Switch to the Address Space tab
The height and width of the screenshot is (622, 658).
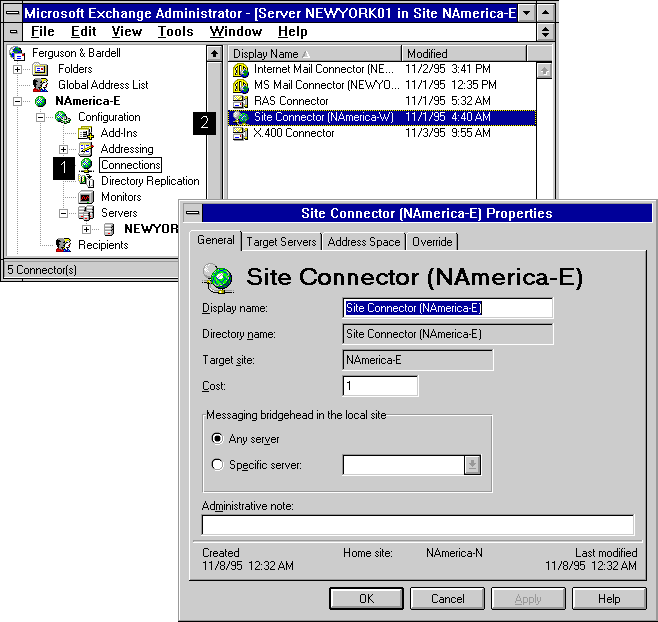(364, 242)
